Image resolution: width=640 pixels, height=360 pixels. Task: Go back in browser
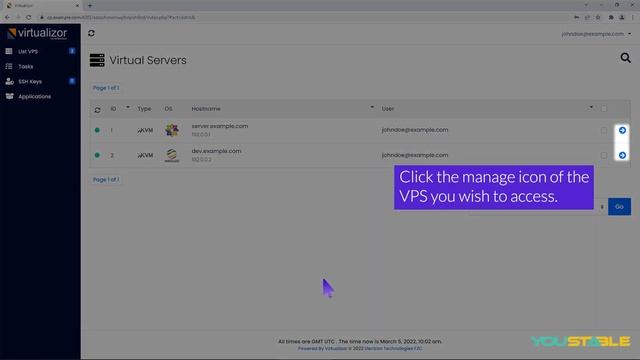(x=7, y=18)
